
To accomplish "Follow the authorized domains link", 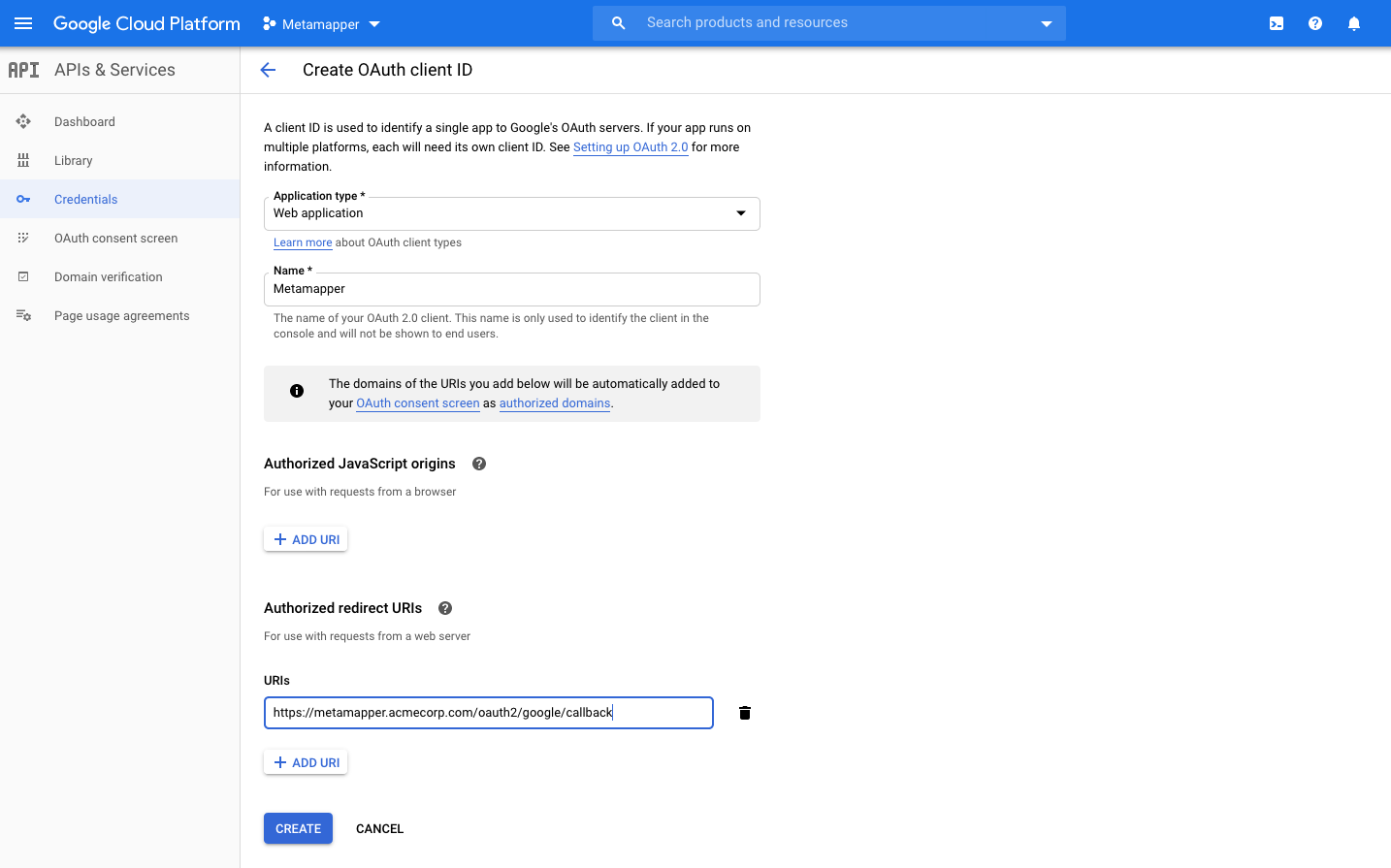I will [555, 403].
